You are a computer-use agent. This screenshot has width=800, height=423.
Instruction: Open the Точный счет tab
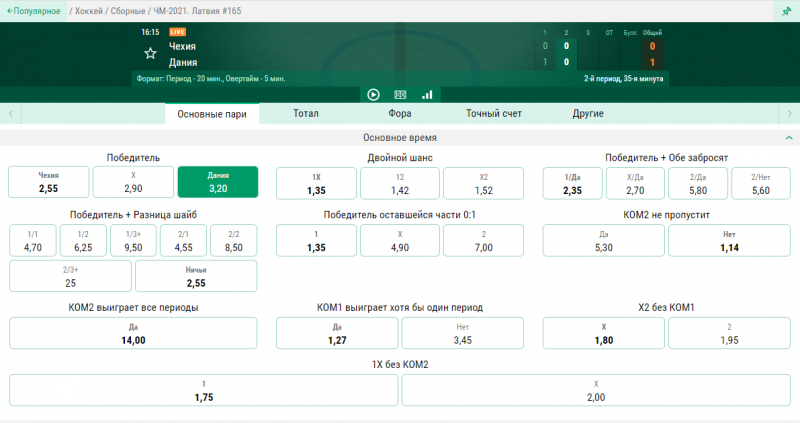click(x=493, y=113)
